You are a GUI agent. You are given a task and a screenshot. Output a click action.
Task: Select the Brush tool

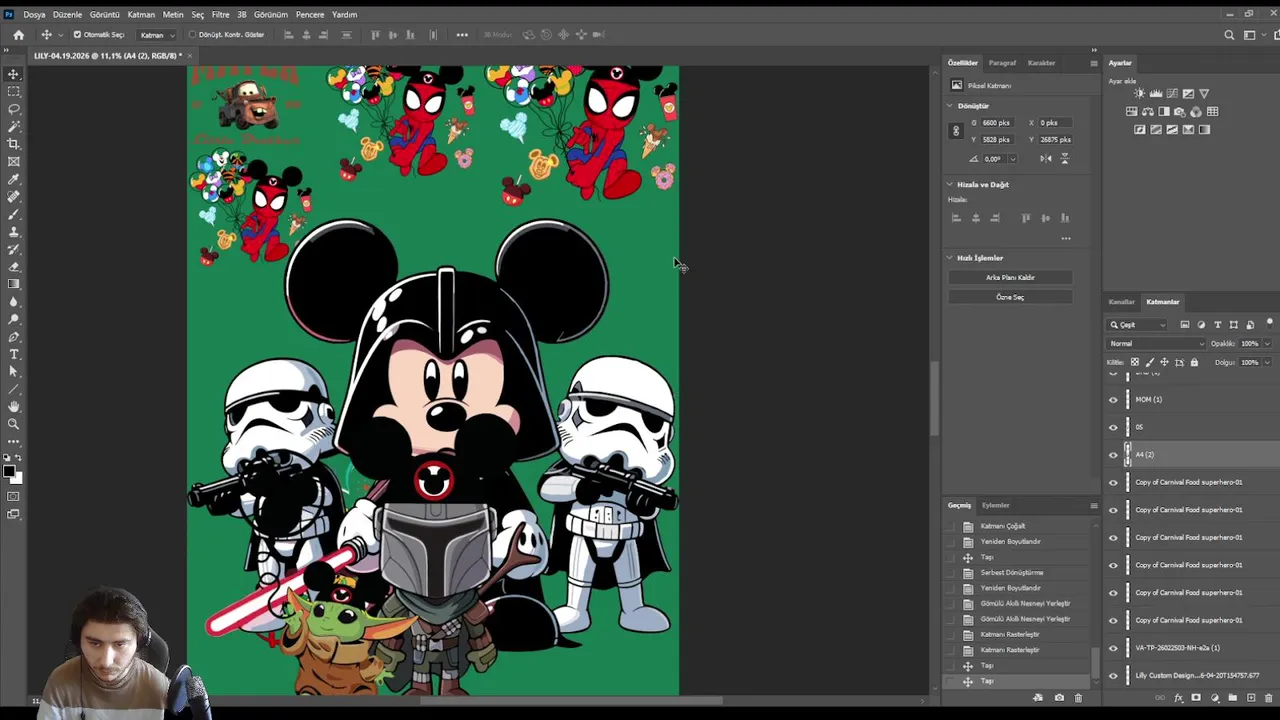14,214
